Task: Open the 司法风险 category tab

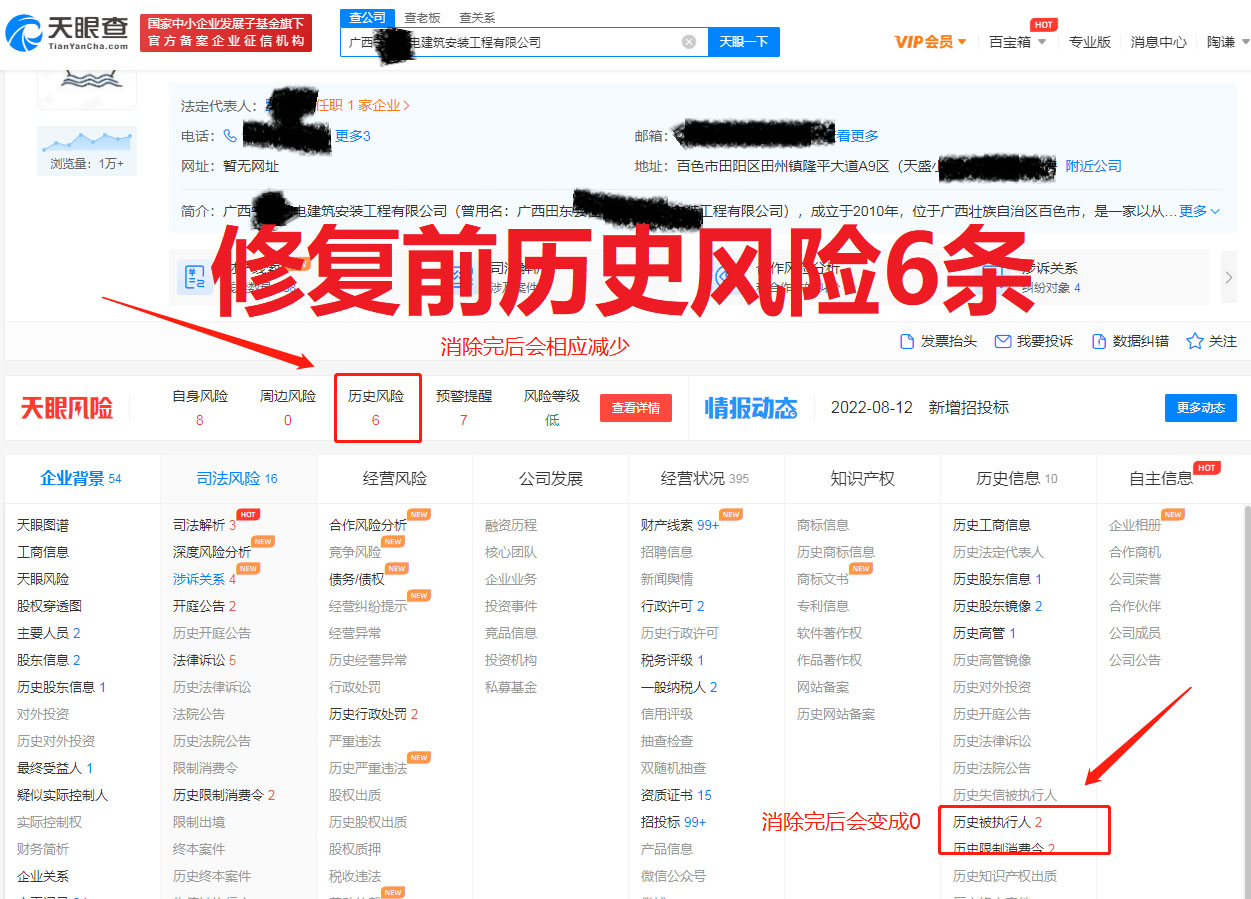Action: pyautogui.click(x=237, y=479)
